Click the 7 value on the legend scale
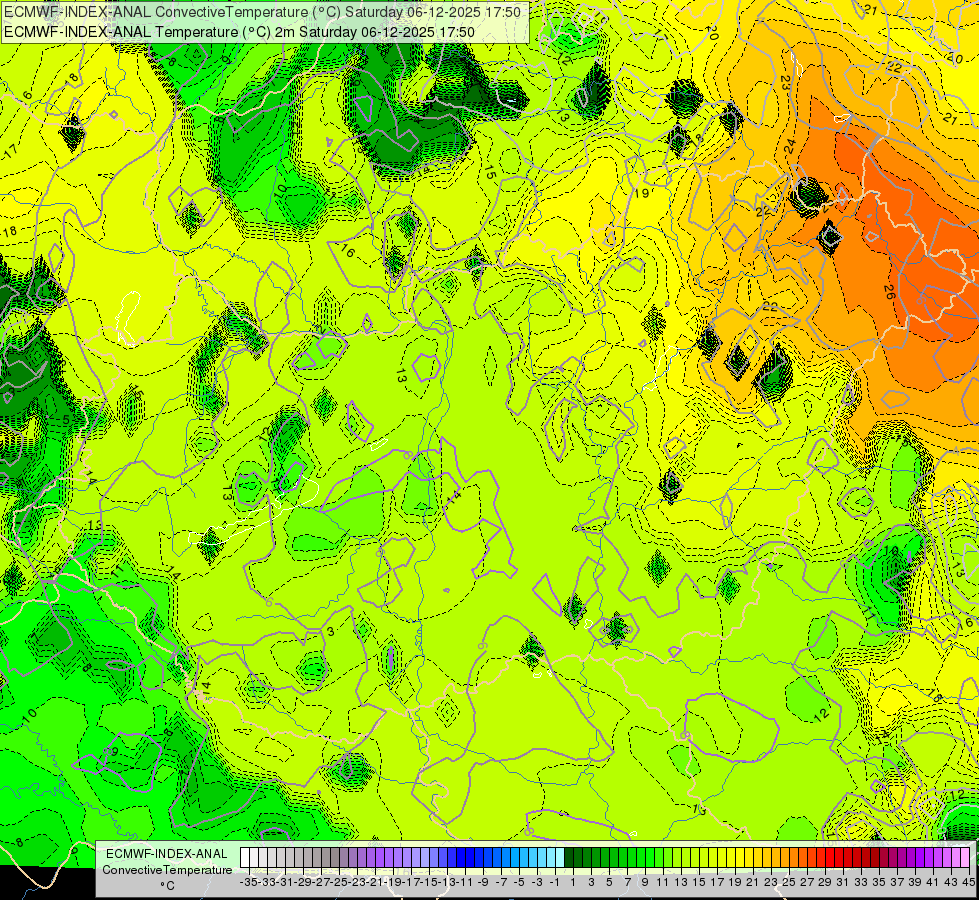Screen dimensions: 979x900 [627, 882]
